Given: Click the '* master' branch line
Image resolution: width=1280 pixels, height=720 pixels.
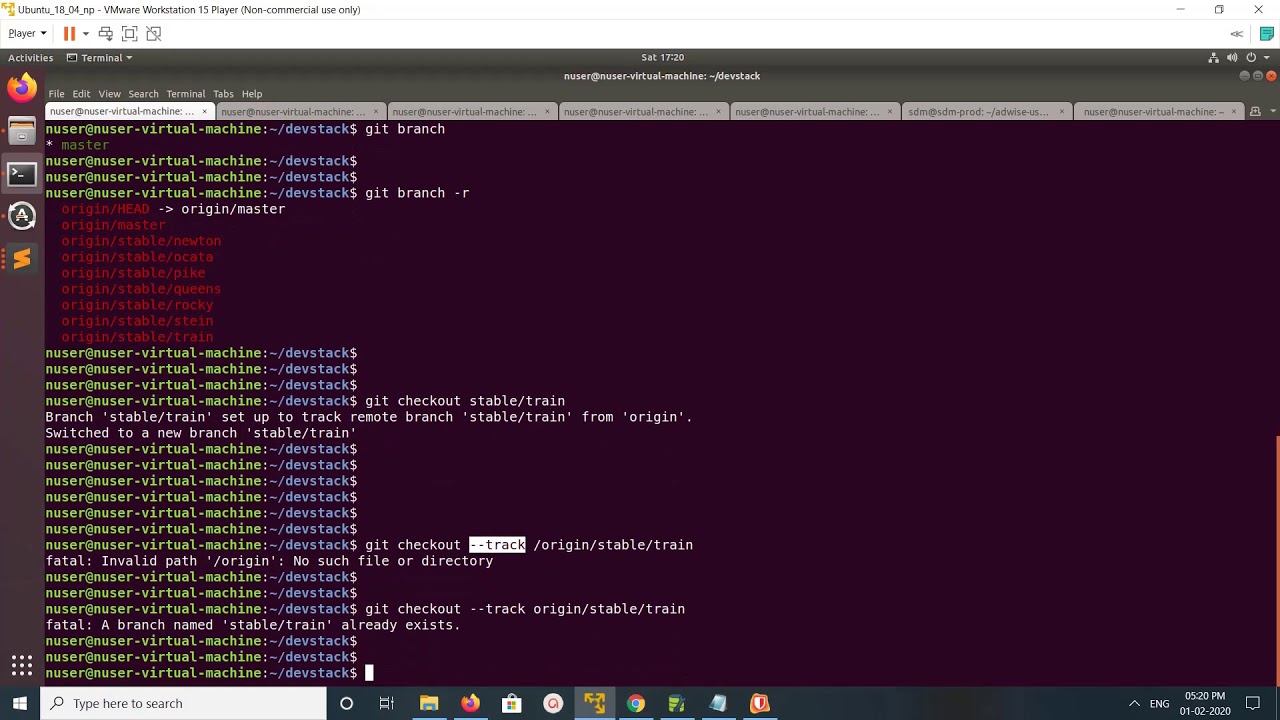Looking at the screenshot, I should [77, 145].
